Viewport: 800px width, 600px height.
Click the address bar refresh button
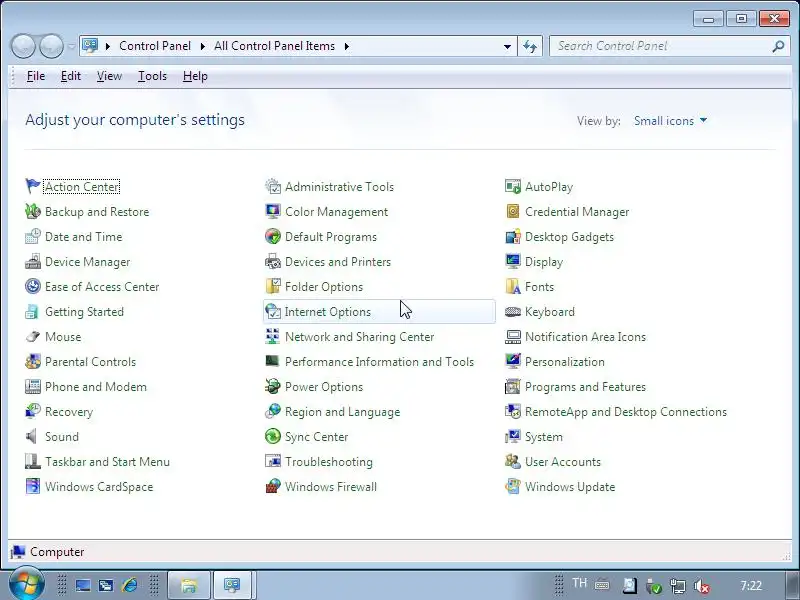tap(530, 46)
